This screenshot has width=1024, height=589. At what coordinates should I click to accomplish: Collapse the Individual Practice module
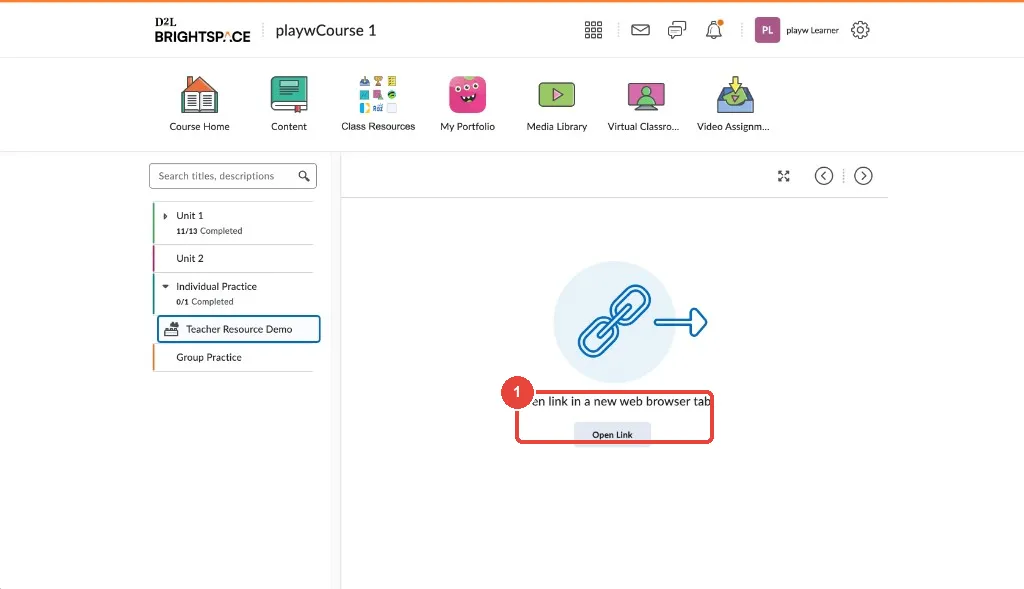coord(165,286)
